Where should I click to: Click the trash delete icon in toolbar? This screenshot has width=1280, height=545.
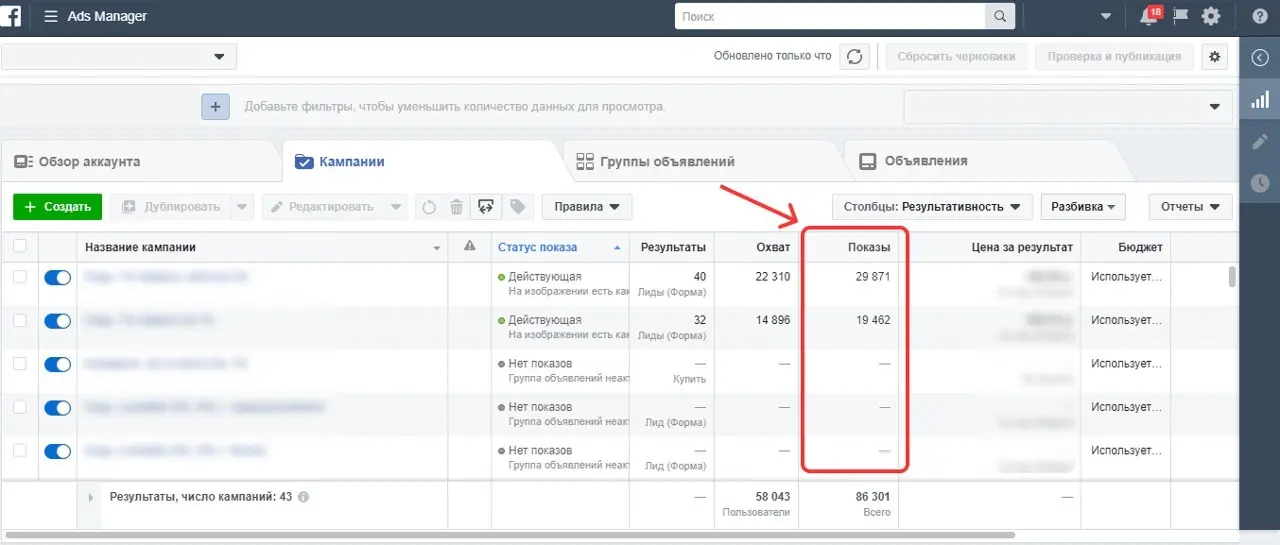[x=456, y=207]
